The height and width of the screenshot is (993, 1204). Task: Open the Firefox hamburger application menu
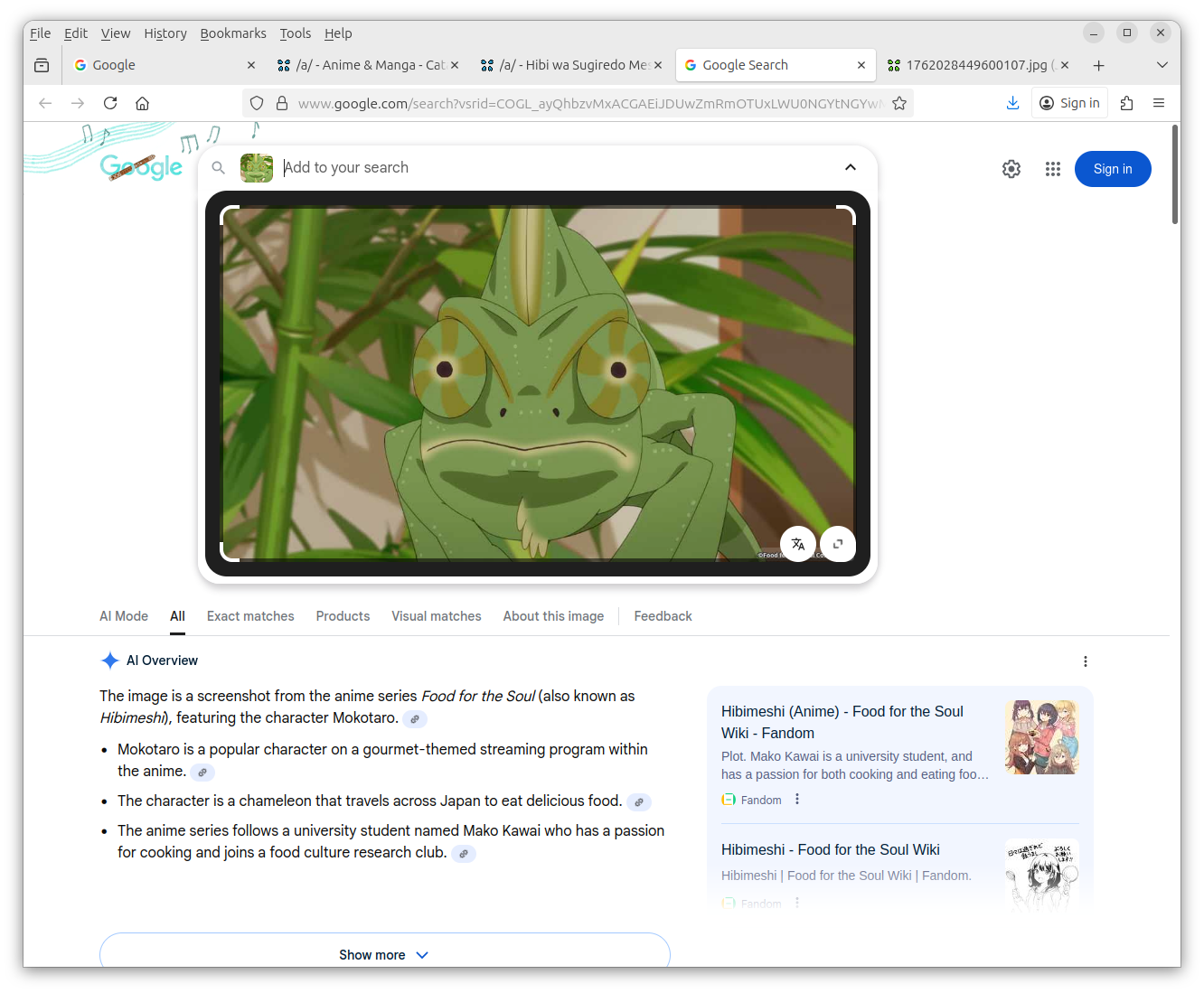(1159, 103)
